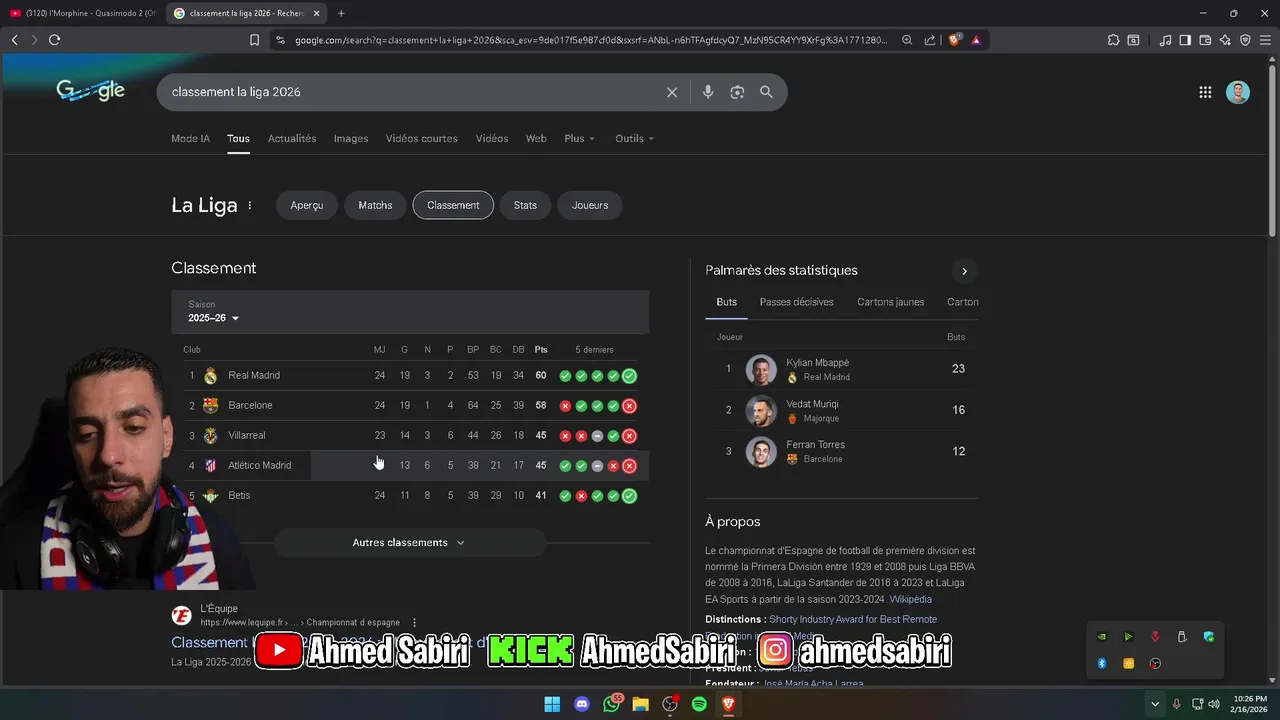Open the Brave Rewards triangle icon

point(976,40)
